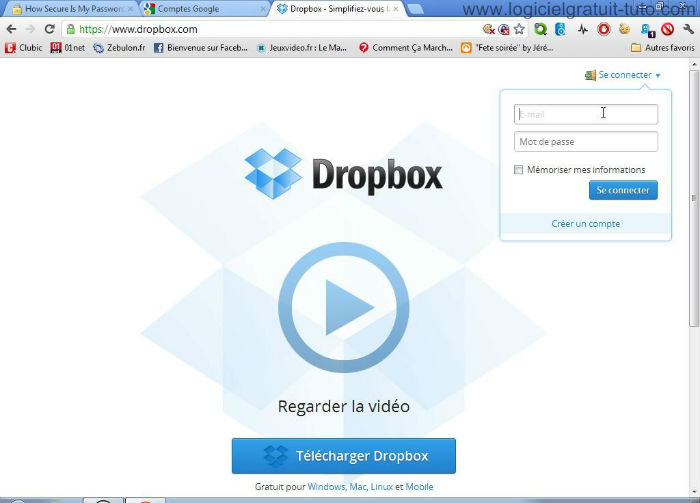Click the blocked pop-up icon in the address bar
This screenshot has height=503, width=700.
(504, 29)
